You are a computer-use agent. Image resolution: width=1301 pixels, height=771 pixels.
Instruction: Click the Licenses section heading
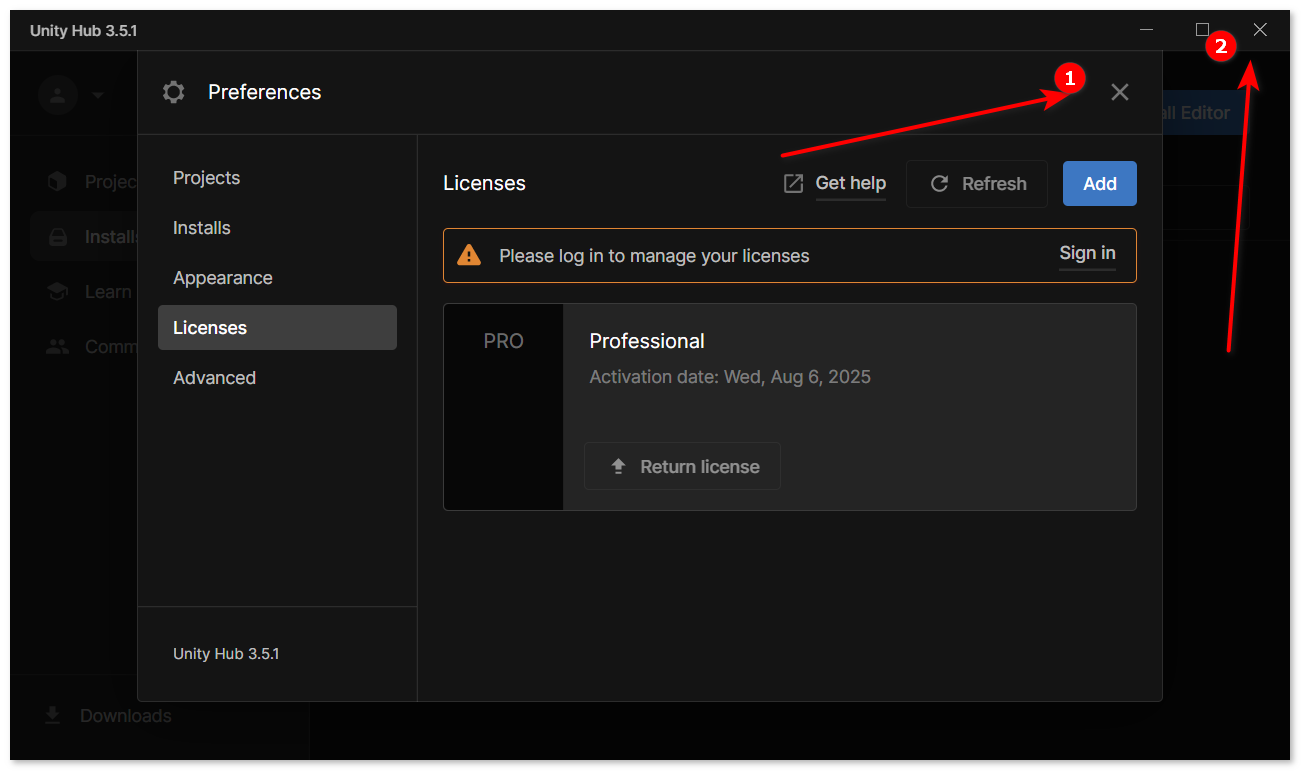click(x=484, y=183)
